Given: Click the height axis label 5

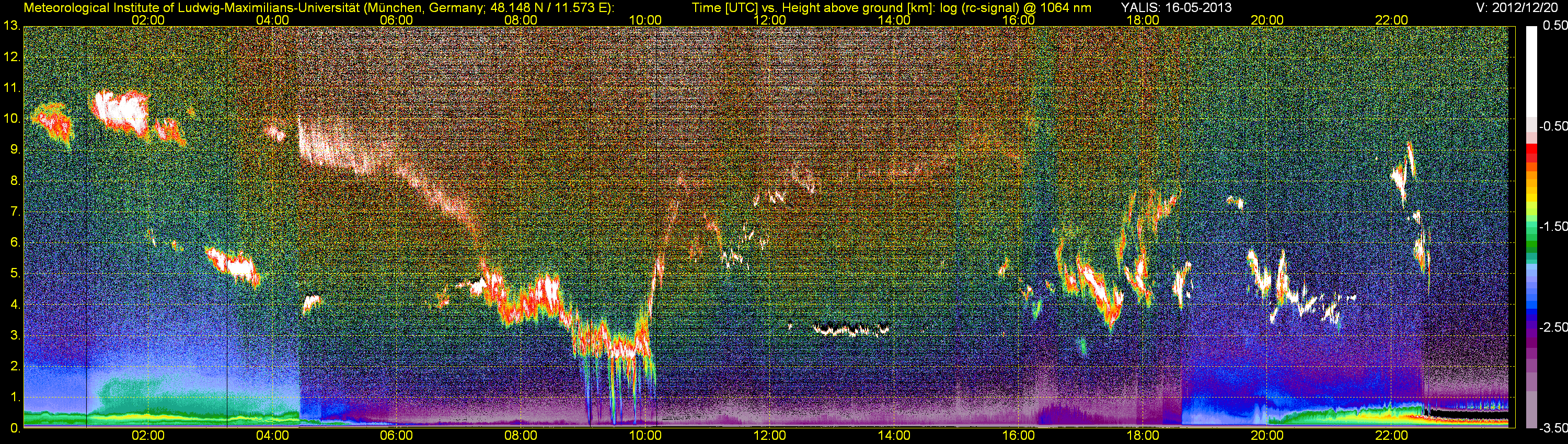Looking at the screenshot, I should pyautogui.click(x=15, y=273).
